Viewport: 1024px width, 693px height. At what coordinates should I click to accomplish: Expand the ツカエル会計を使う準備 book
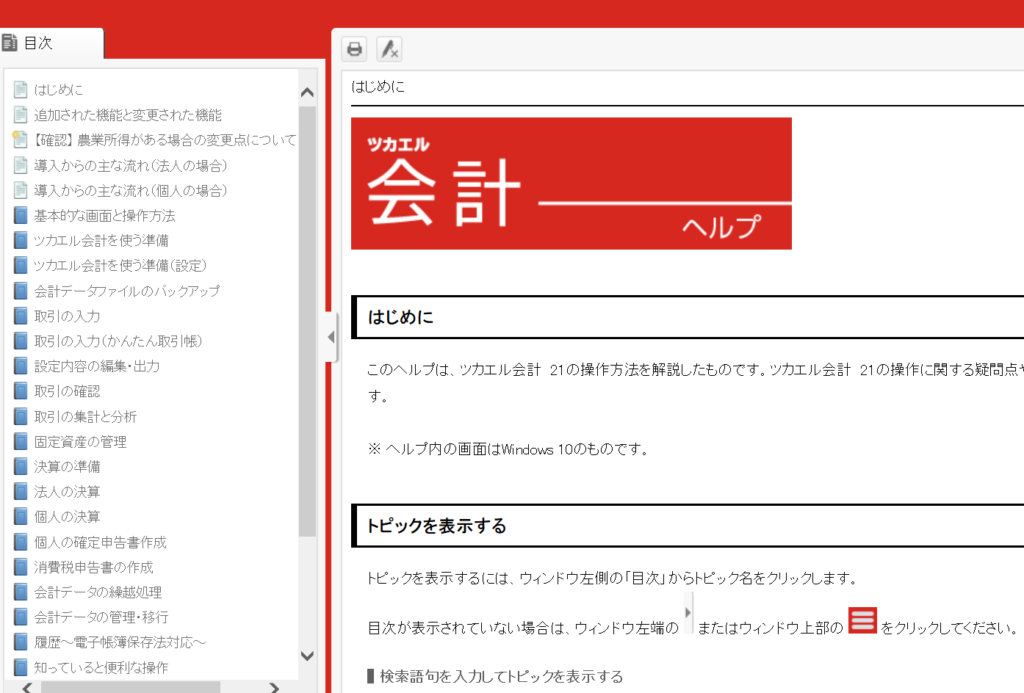(x=101, y=240)
